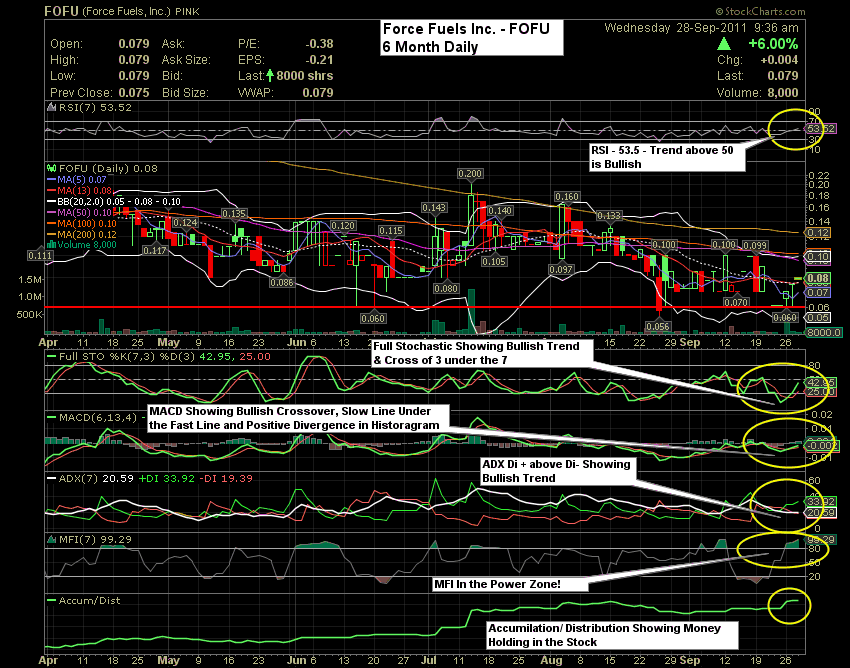Click the Bid Size label
Screen dimensions: 850x668
click(x=185, y=93)
